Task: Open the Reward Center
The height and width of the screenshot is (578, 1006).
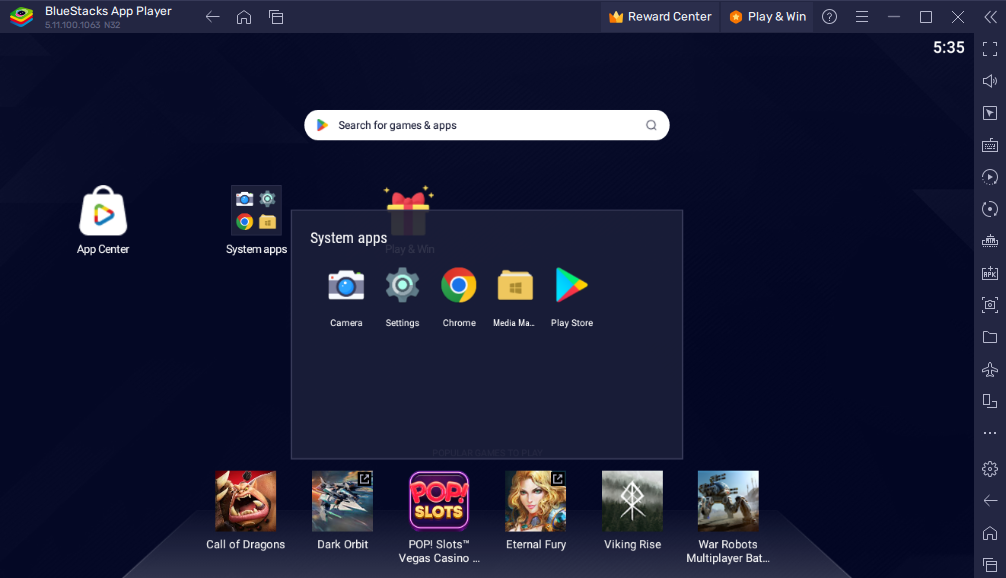Action: pyautogui.click(x=660, y=17)
